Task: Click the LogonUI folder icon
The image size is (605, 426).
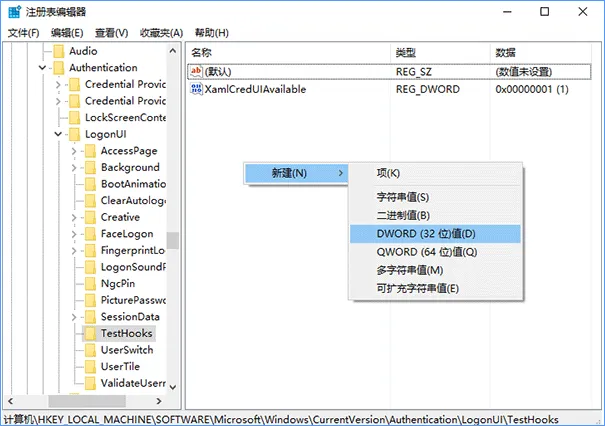Action: (x=74, y=134)
